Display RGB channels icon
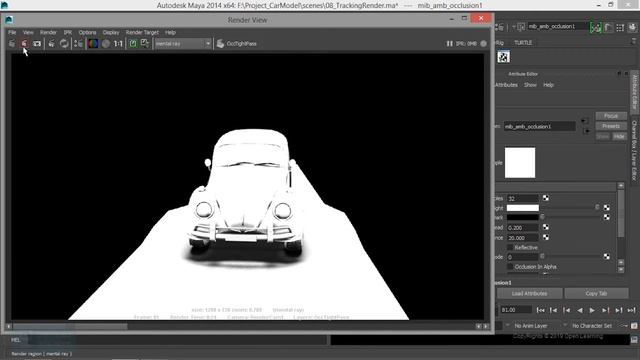Viewport: 640px width, 360px height. [x=93, y=43]
